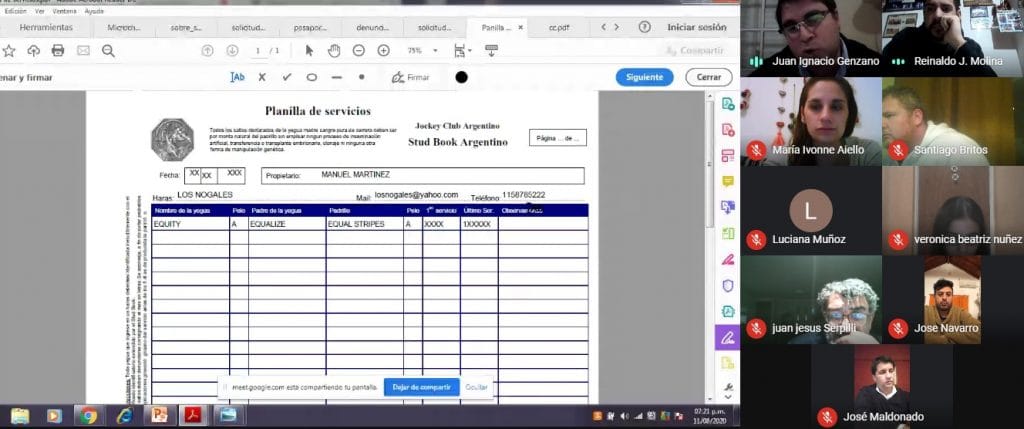
Task: Click the checkmark annotation tool
Action: tap(287, 77)
